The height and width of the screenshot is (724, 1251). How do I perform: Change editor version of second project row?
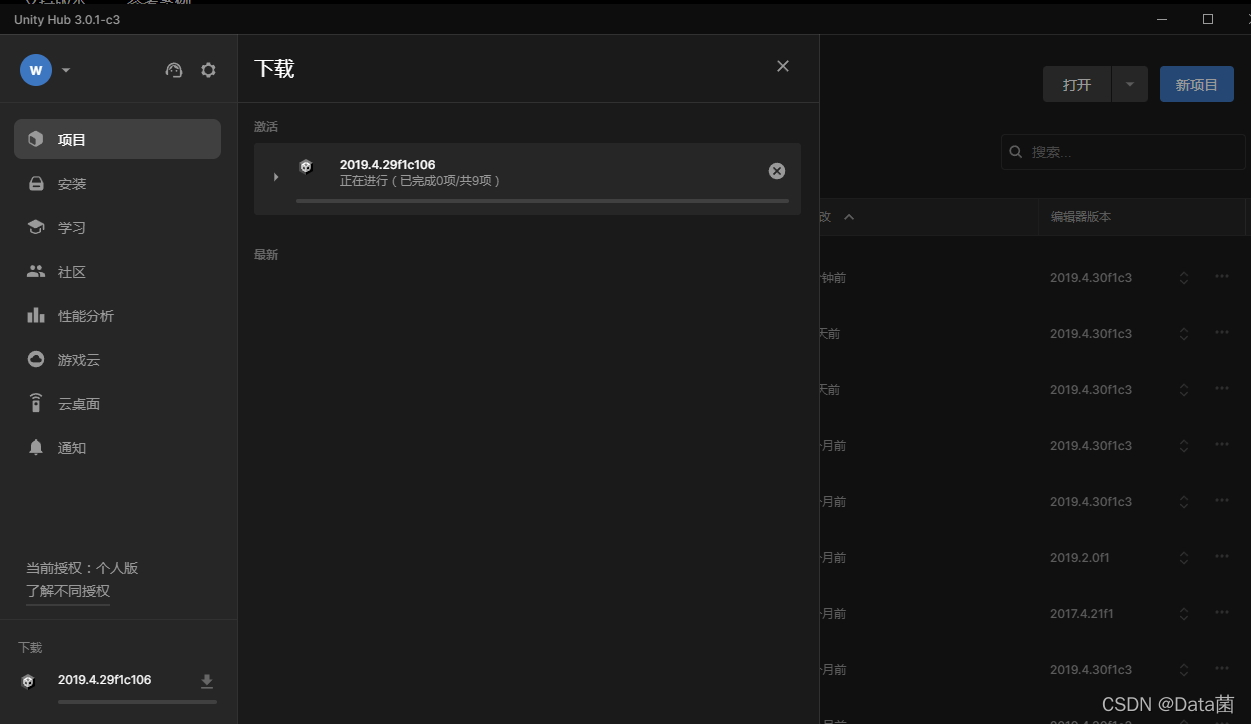pos(1184,334)
